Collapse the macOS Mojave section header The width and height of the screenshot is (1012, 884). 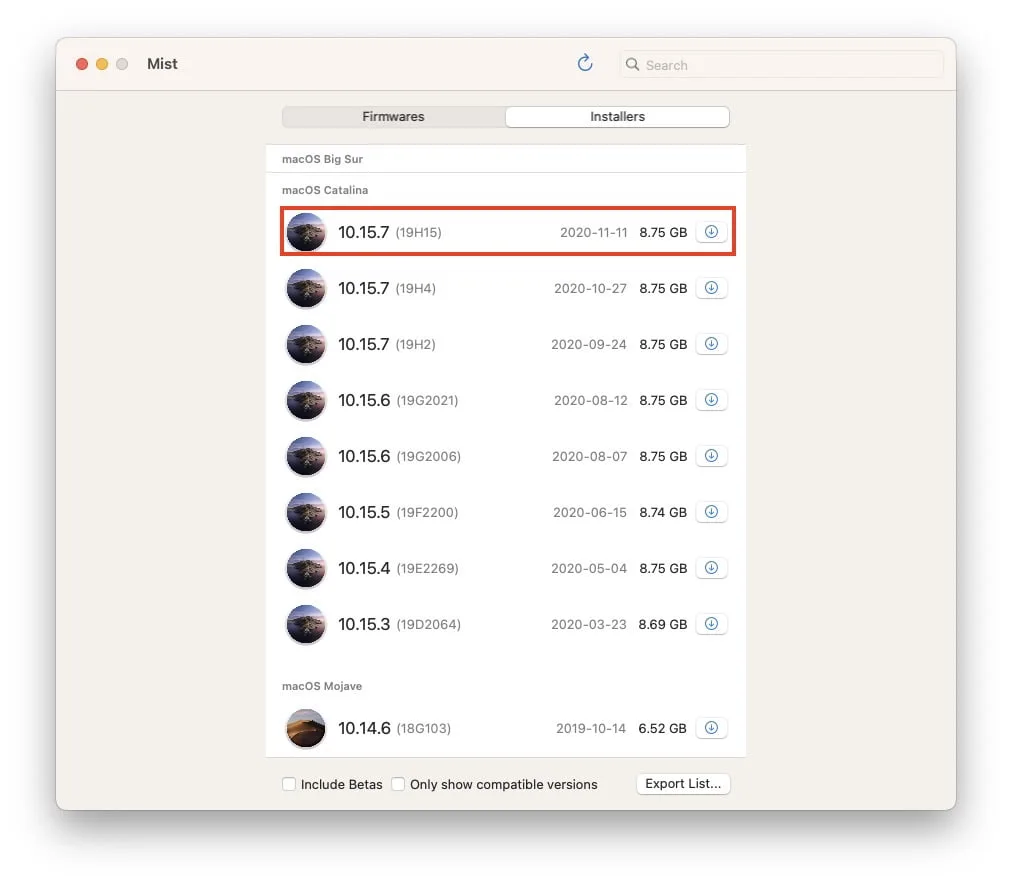coord(321,686)
